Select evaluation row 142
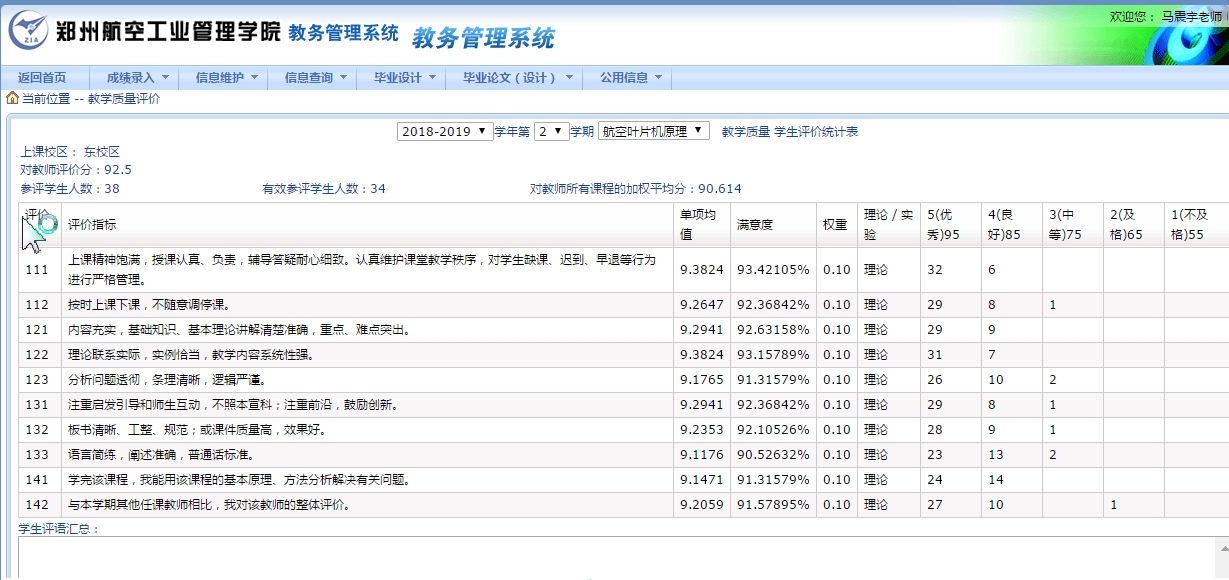 click(x=37, y=505)
